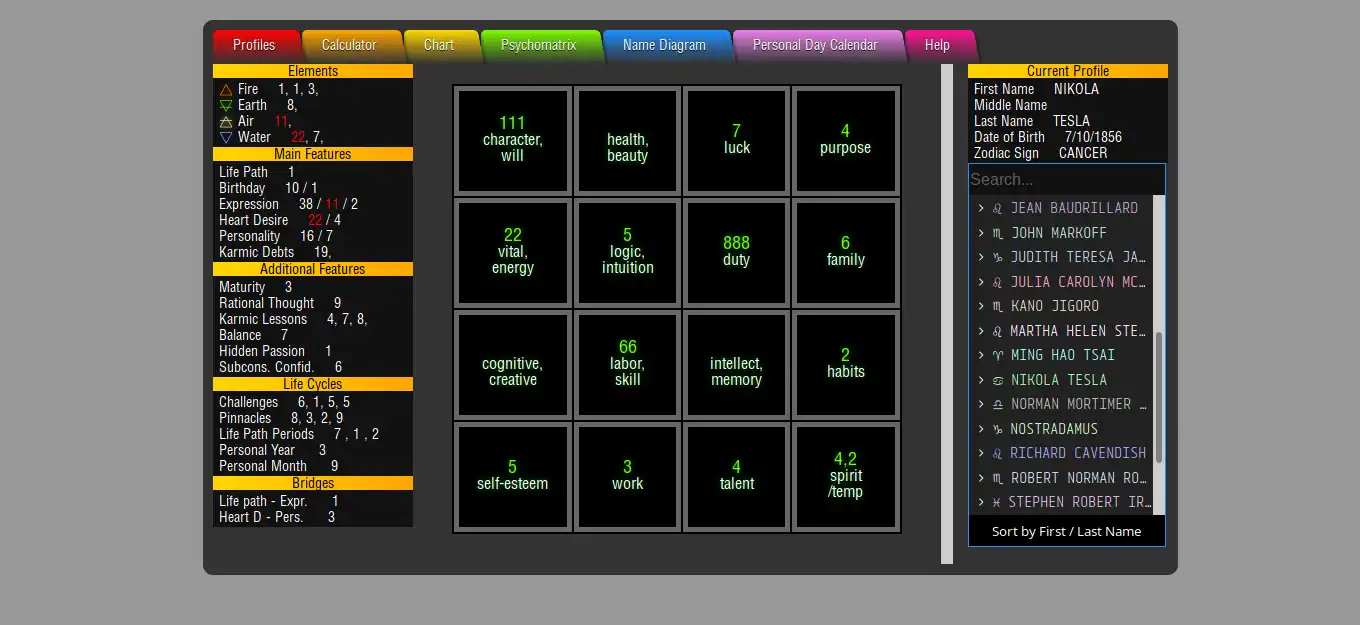Expand the NOSTRADAMUS profile entry
The width and height of the screenshot is (1360, 625).
point(981,429)
